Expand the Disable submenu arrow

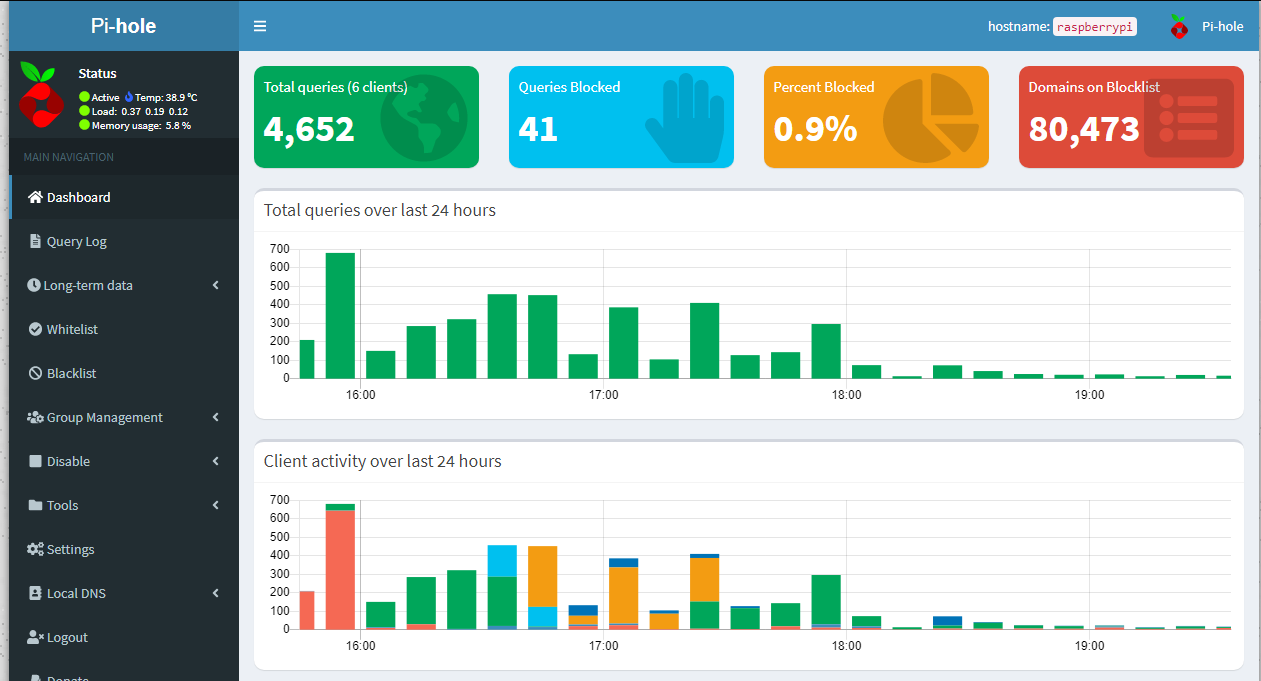click(x=216, y=461)
